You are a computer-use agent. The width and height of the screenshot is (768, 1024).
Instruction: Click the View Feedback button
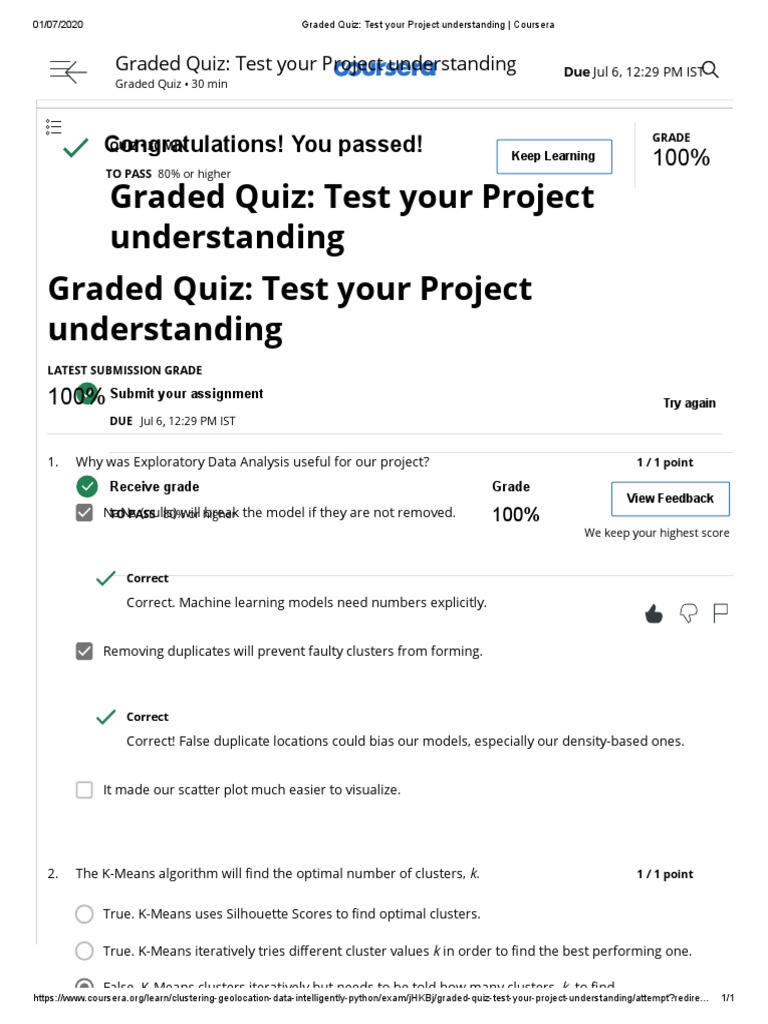pyautogui.click(x=670, y=498)
